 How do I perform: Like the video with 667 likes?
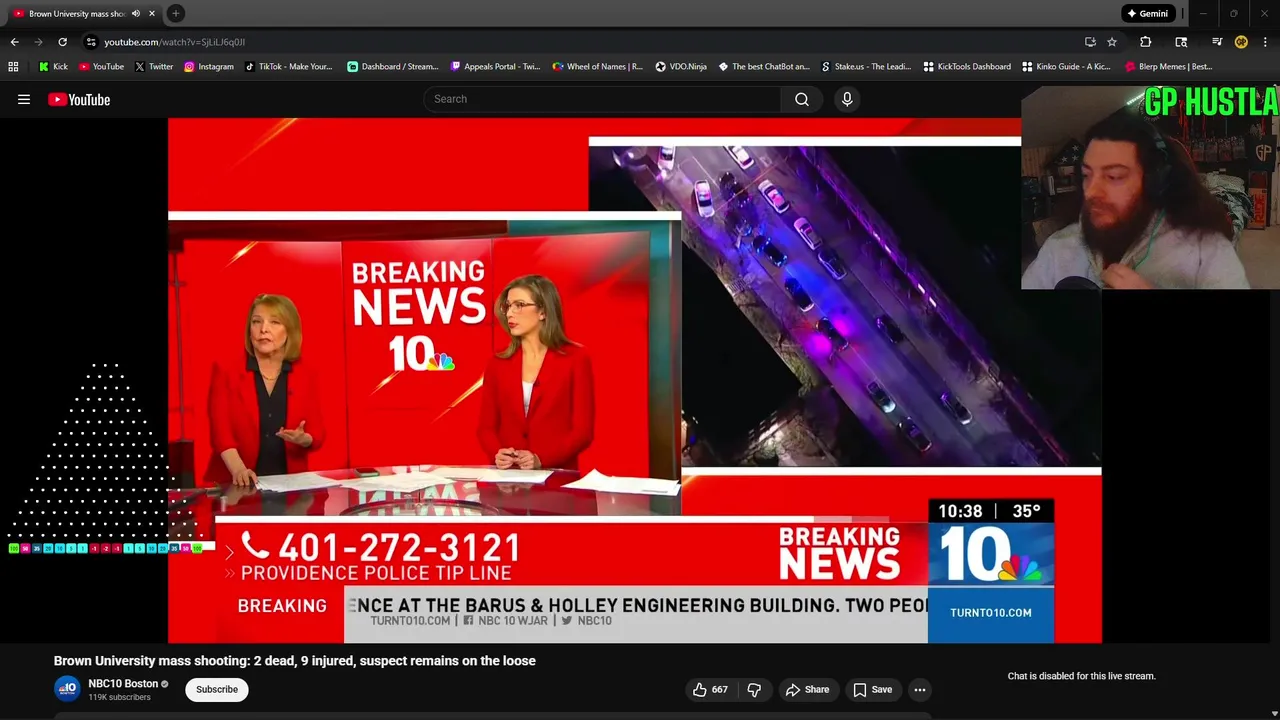(710, 689)
